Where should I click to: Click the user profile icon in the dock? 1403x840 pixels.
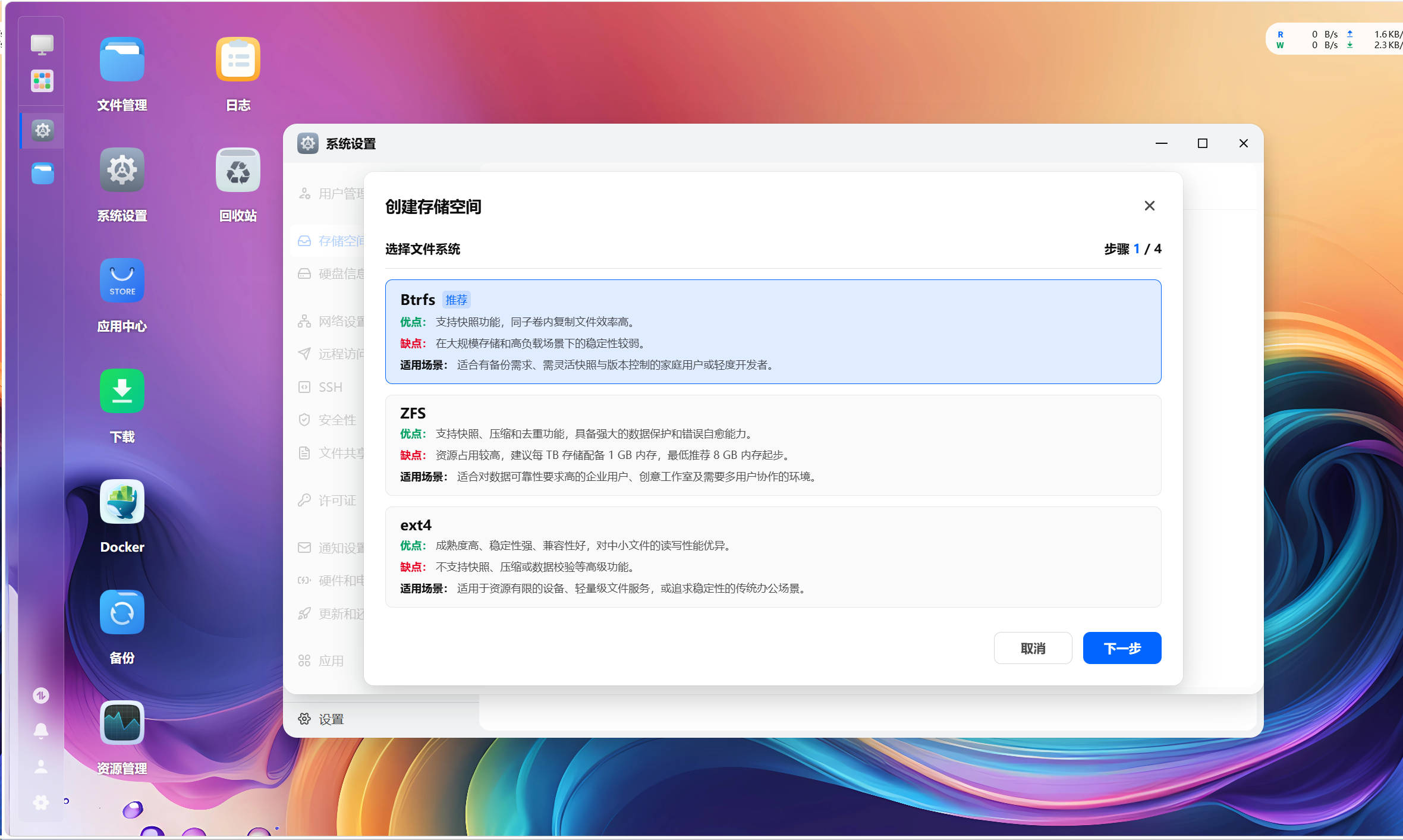coord(41,766)
